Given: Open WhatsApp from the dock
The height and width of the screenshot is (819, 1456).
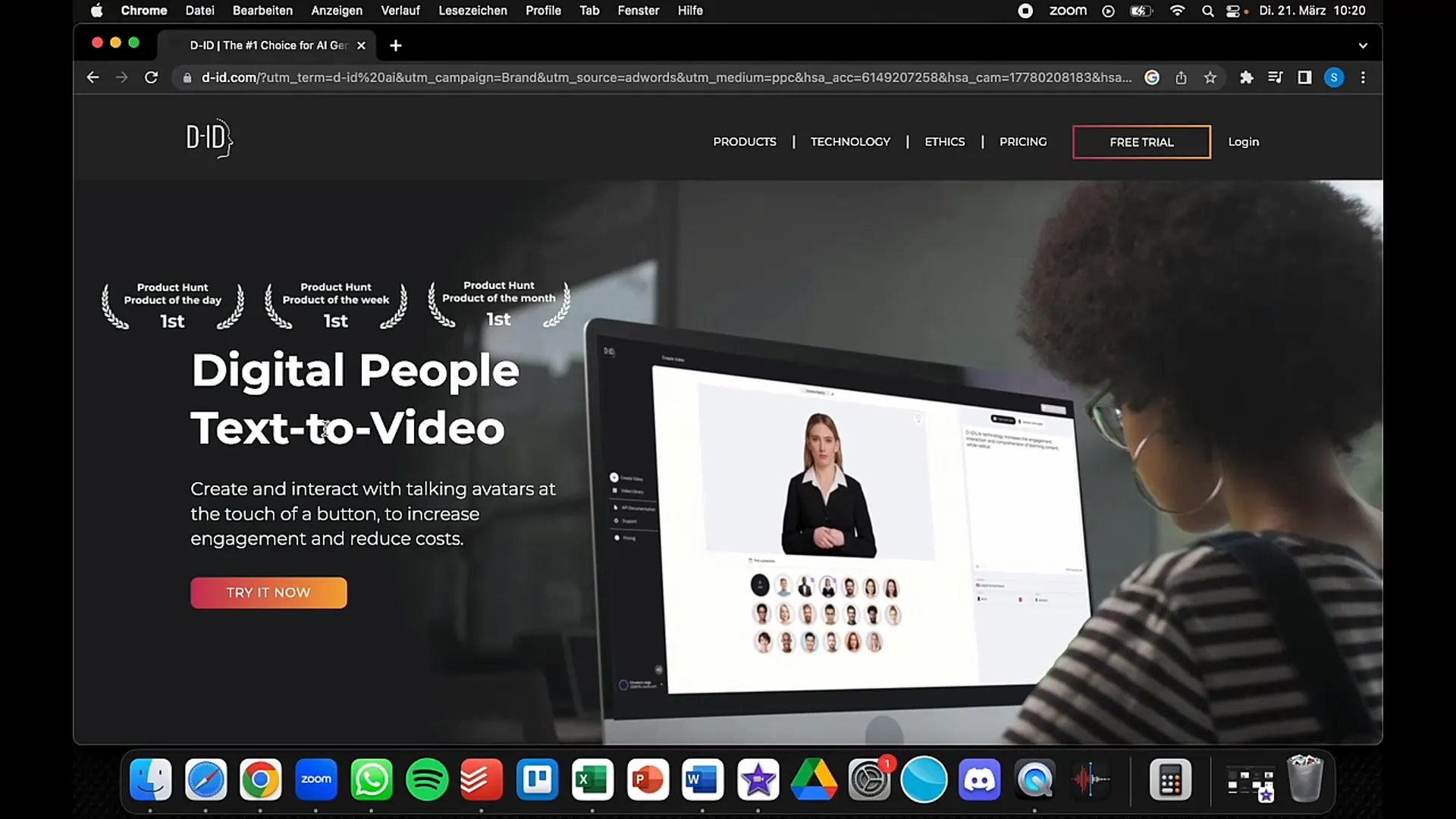Looking at the screenshot, I should pyautogui.click(x=372, y=779).
